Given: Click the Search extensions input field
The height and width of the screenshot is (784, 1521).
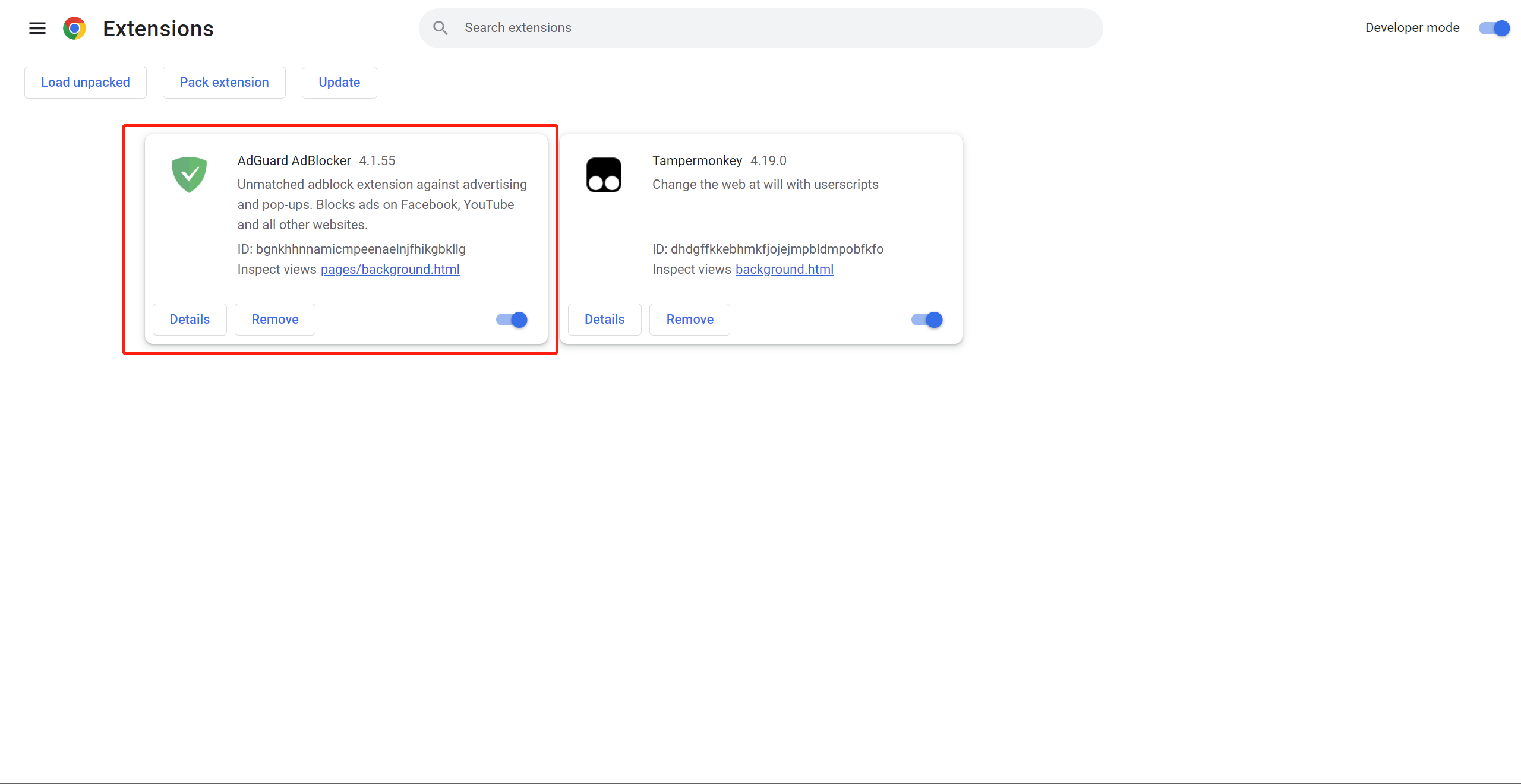Looking at the screenshot, I should pos(761,27).
